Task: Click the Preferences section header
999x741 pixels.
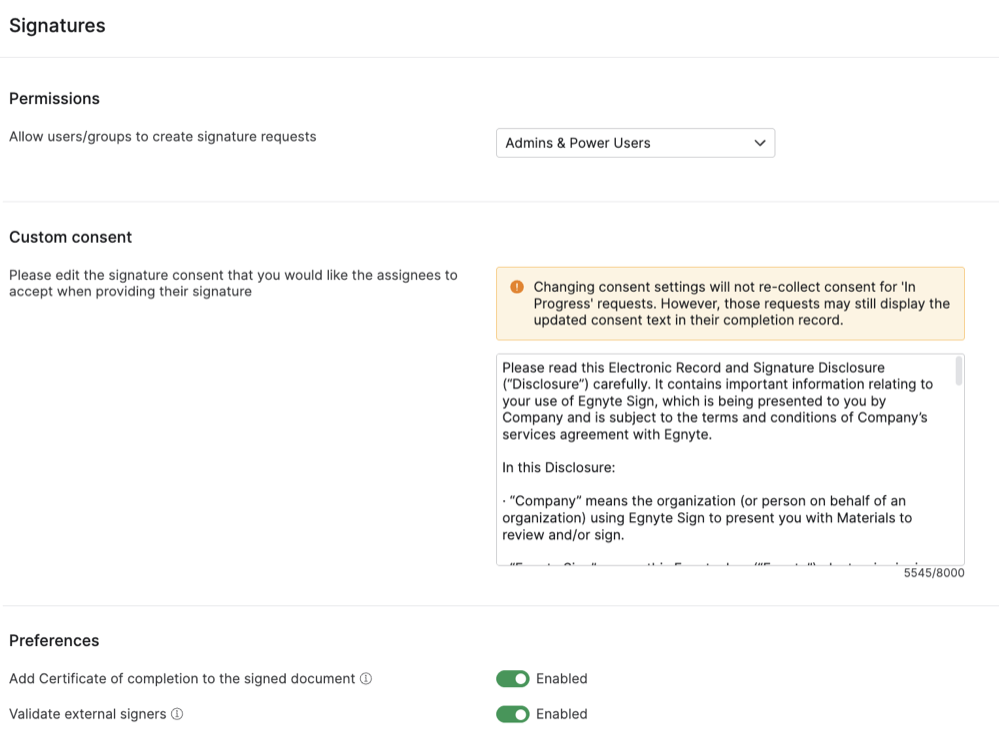Action: (x=54, y=640)
